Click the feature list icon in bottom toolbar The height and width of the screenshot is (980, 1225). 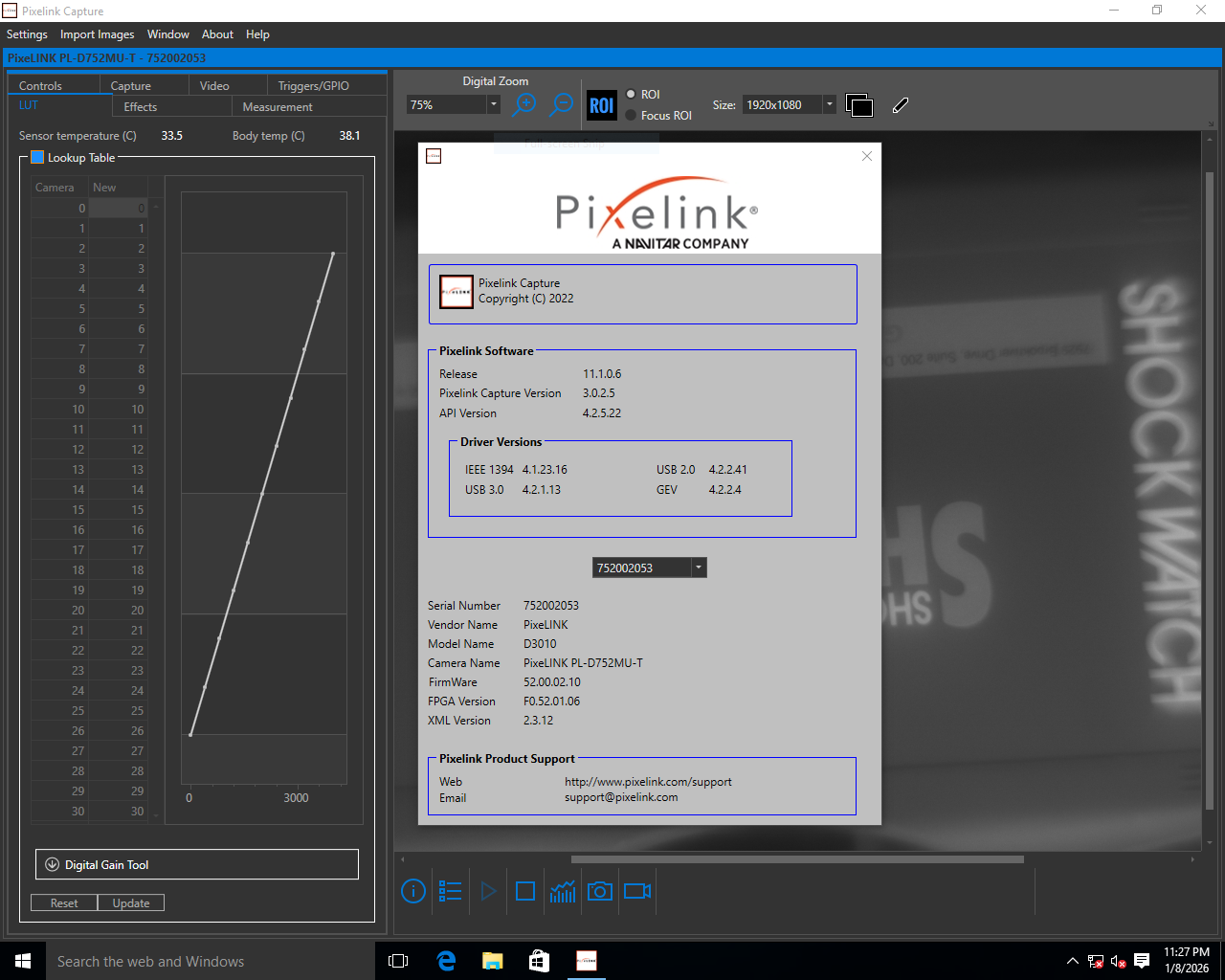(450, 891)
